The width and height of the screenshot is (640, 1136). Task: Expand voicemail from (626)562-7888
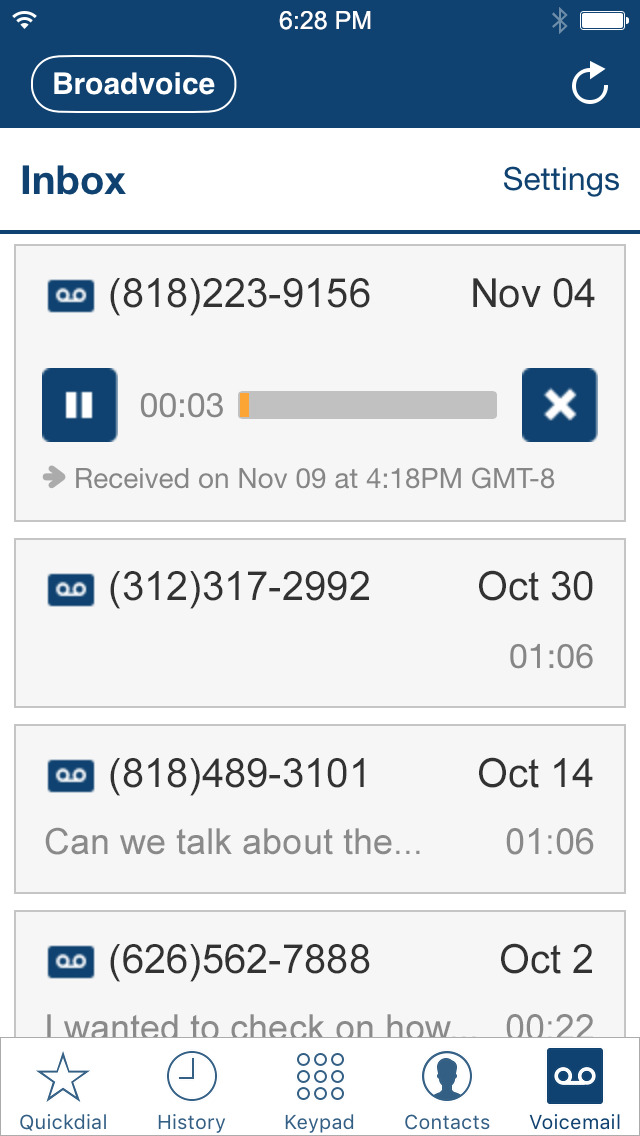pyautogui.click(x=320, y=974)
